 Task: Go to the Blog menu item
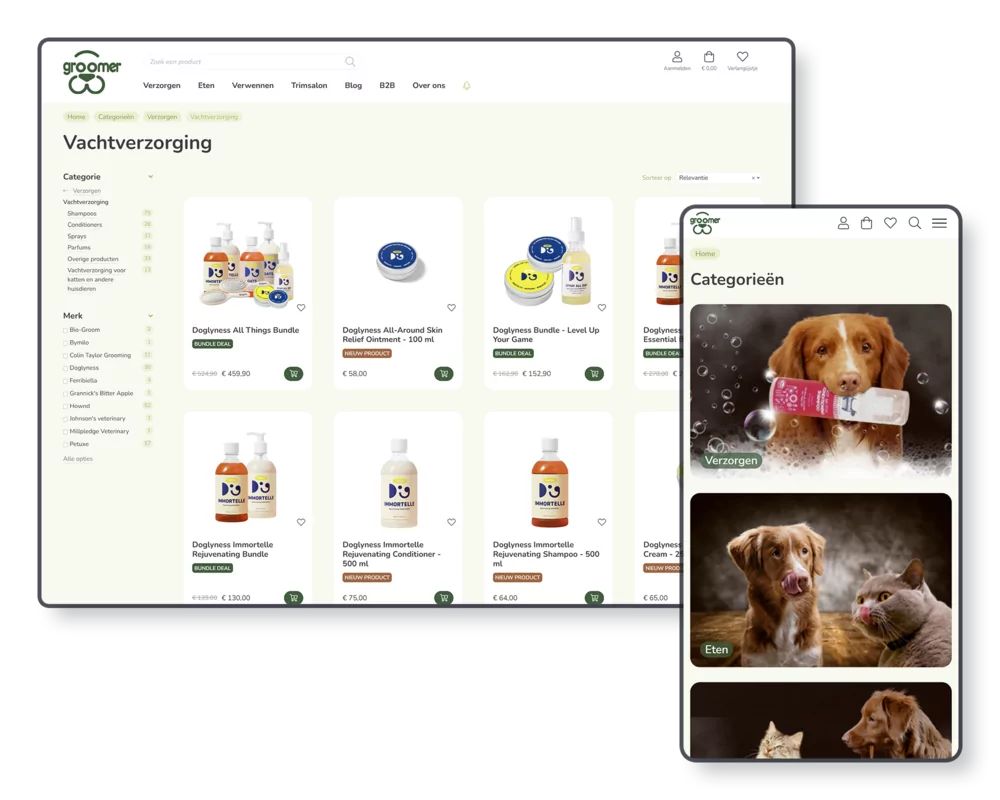click(353, 86)
